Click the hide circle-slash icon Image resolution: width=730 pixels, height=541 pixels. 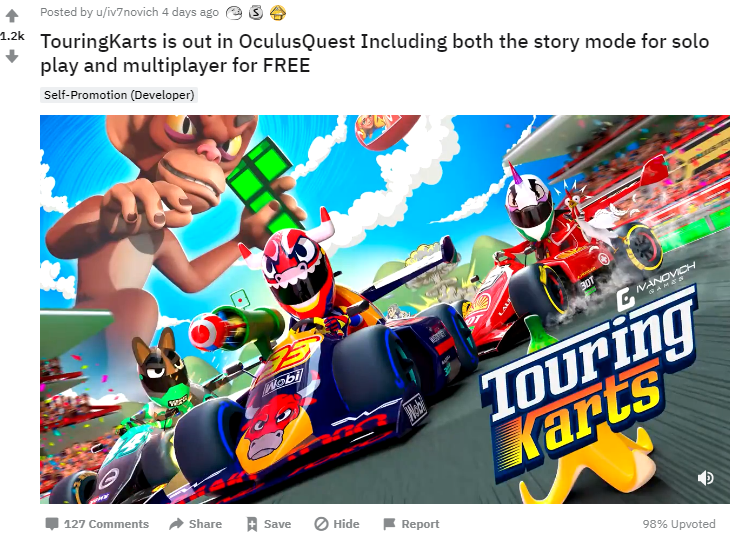pyautogui.click(x=321, y=524)
